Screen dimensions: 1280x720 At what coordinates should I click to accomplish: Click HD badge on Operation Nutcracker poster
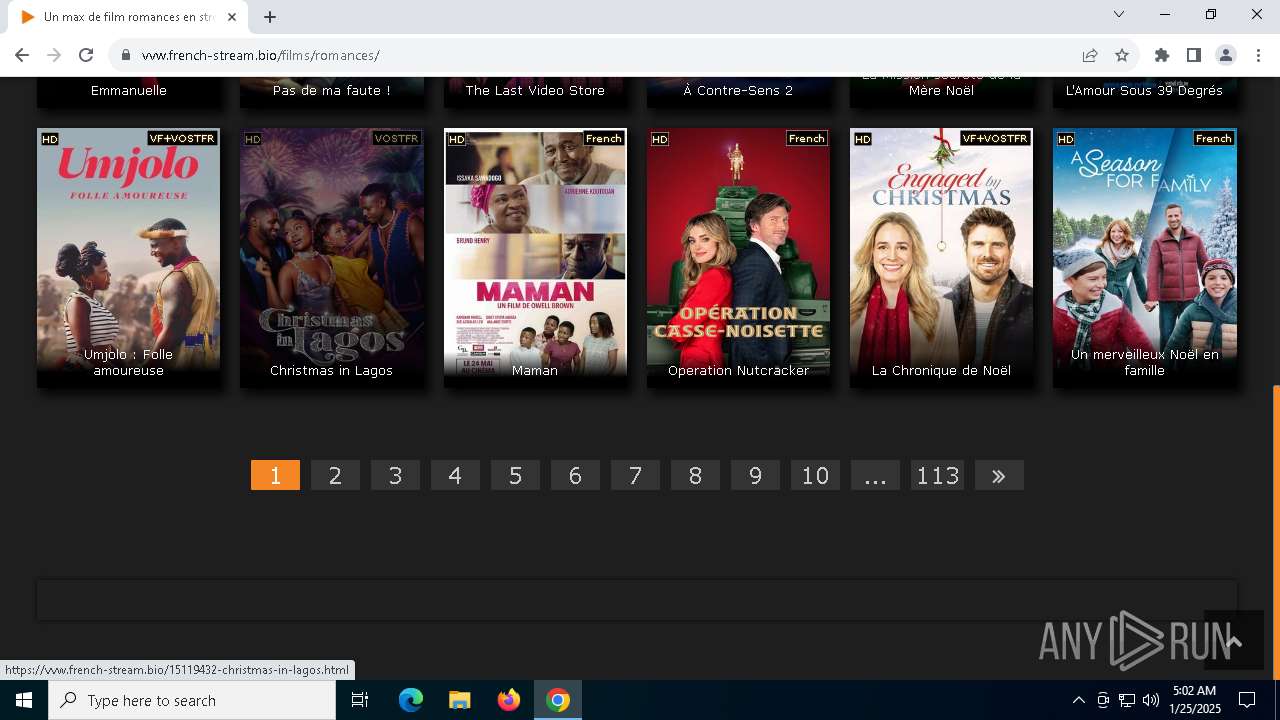point(660,139)
